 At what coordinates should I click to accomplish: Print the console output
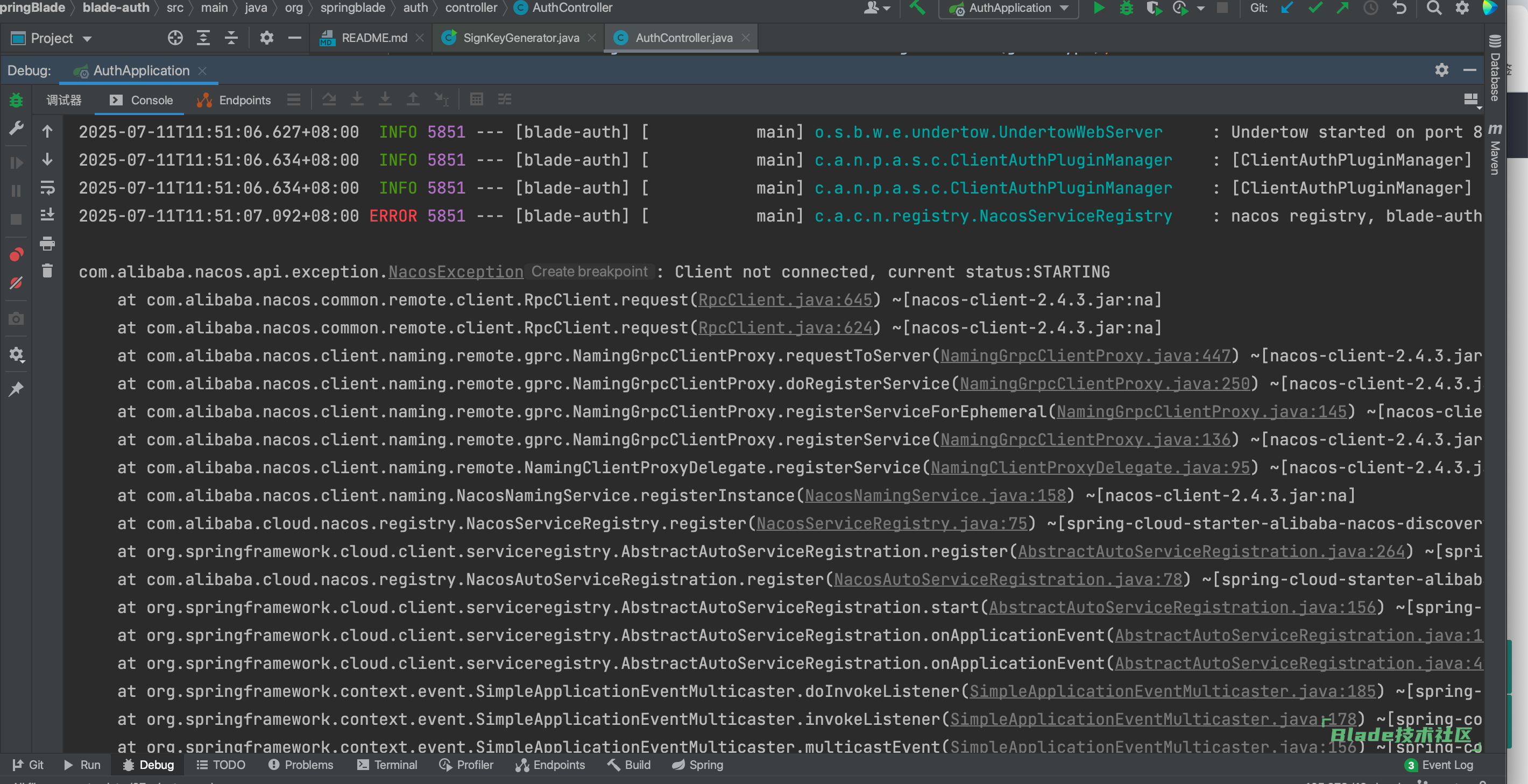point(47,243)
